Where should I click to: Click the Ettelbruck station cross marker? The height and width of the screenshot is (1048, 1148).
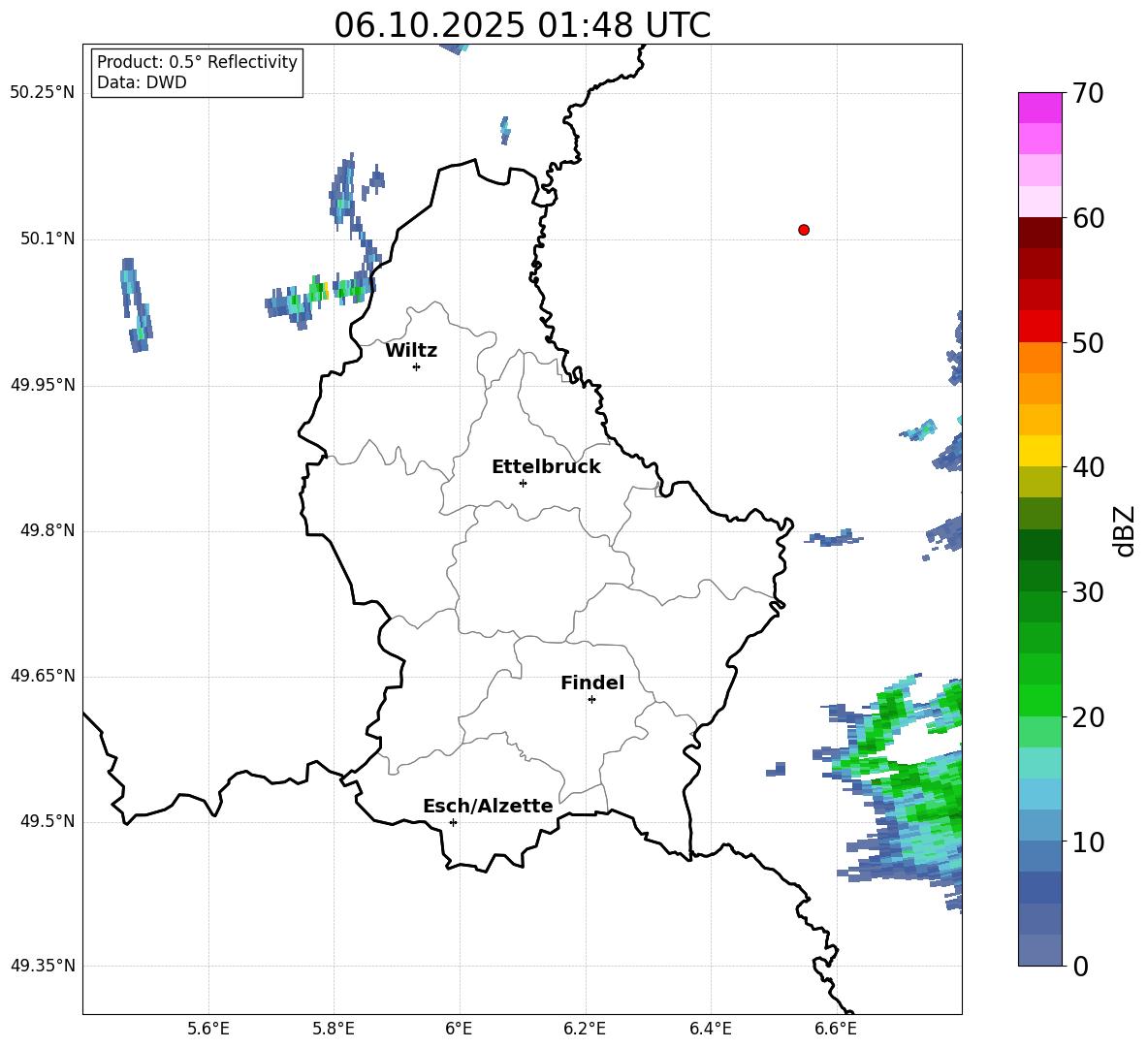click(x=523, y=483)
